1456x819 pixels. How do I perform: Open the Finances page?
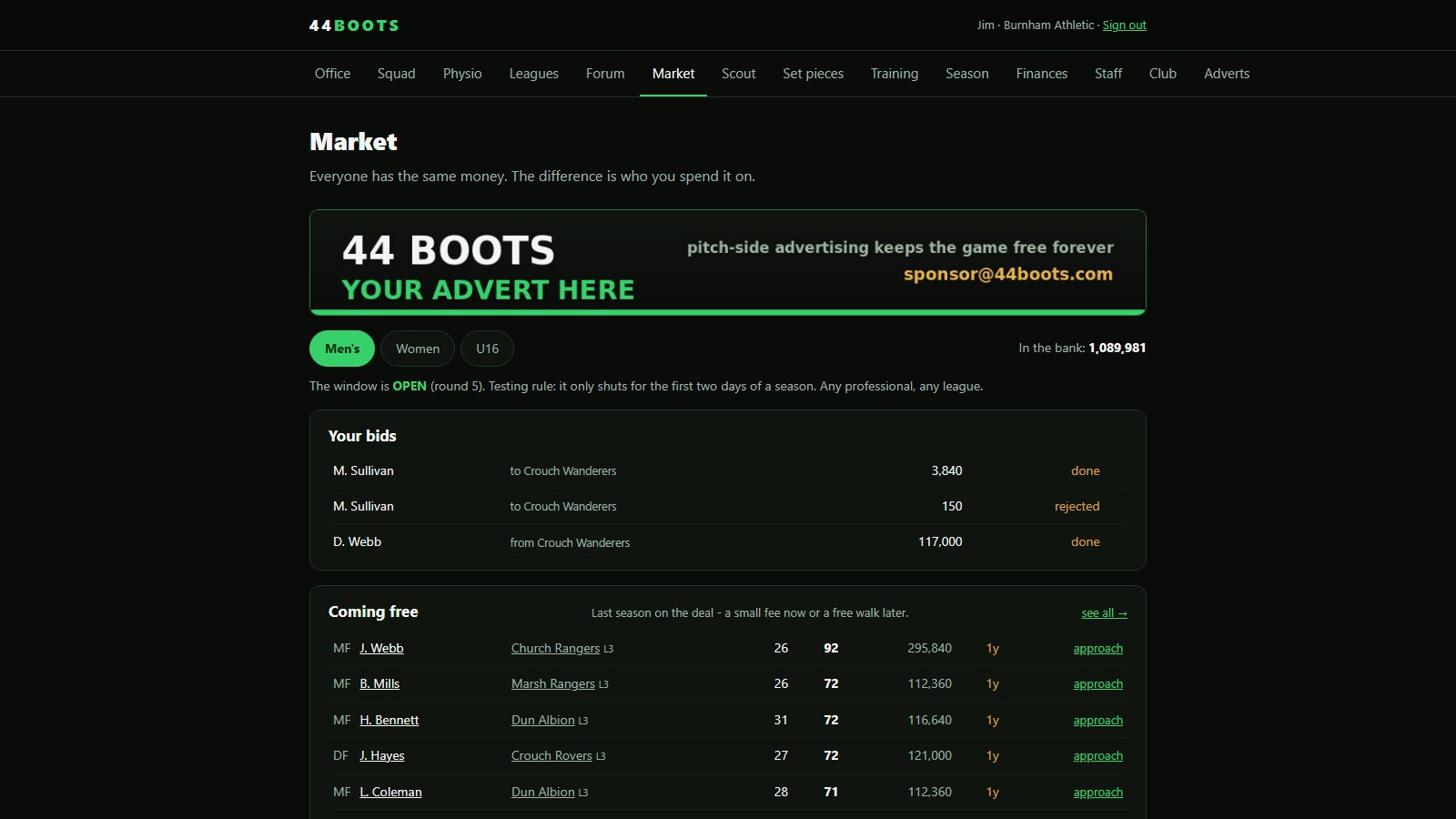click(x=1041, y=74)
